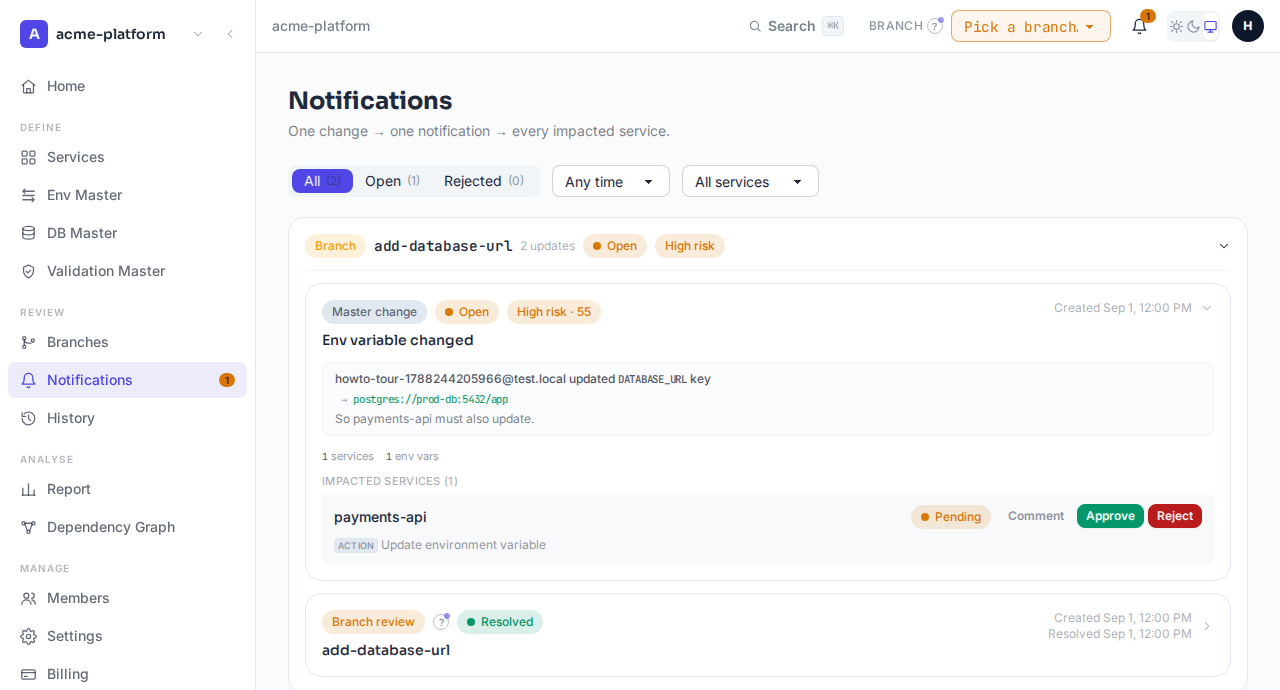Viewport: 1280px width, 690px height.
Task: Click the acme-platform breadcrumb
Action: (x=321, y=26)
